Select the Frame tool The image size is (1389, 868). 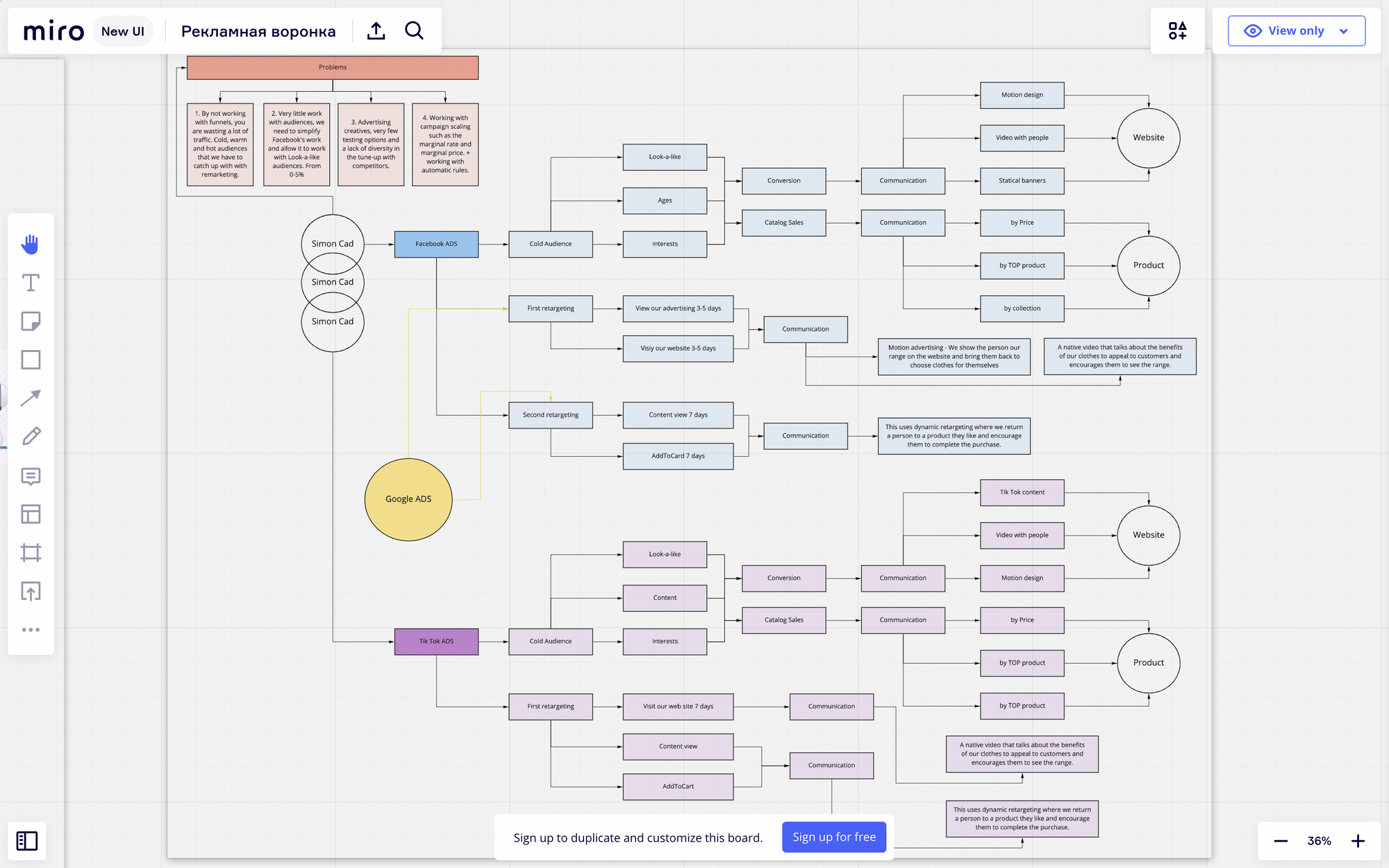pos(31,553)
